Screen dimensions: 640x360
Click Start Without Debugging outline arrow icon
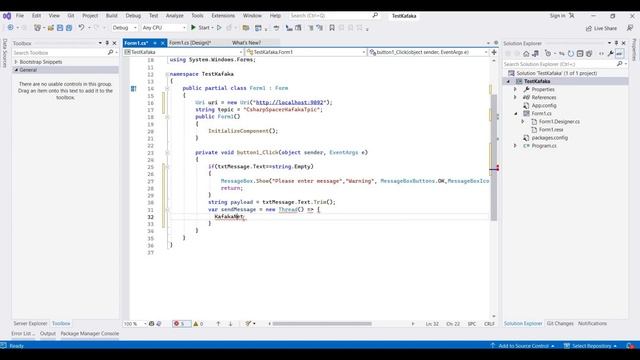tap(219, 28)
